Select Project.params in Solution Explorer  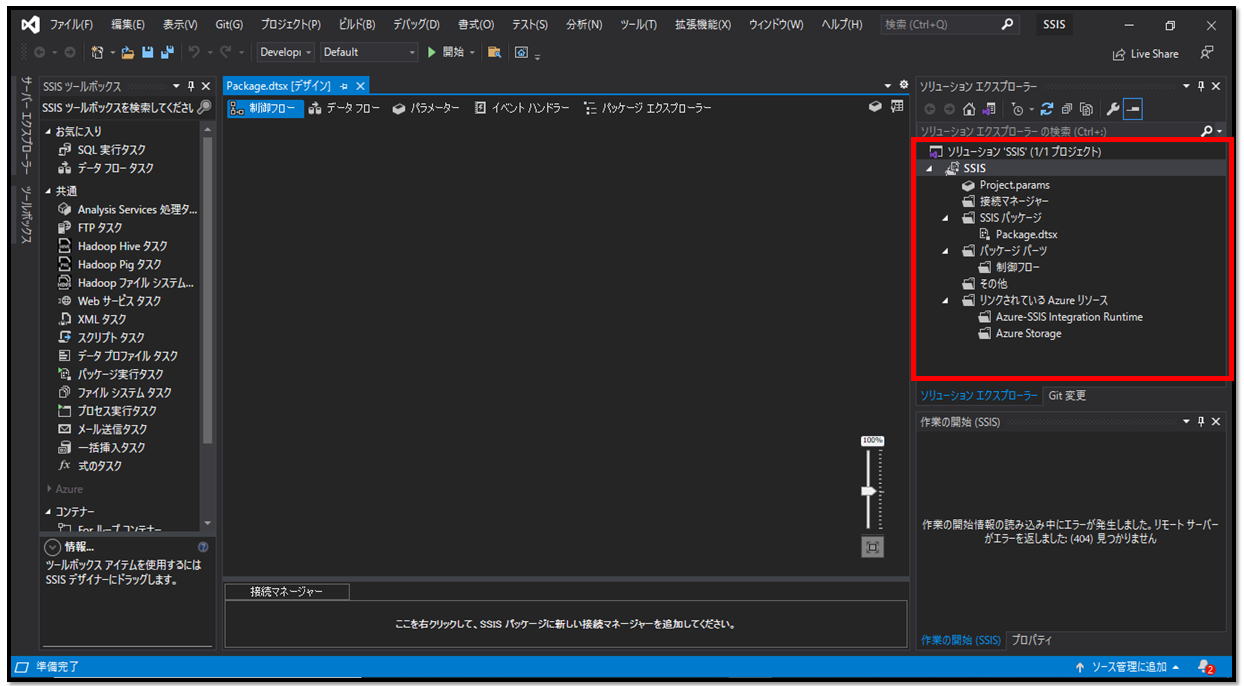[1014, 185]
